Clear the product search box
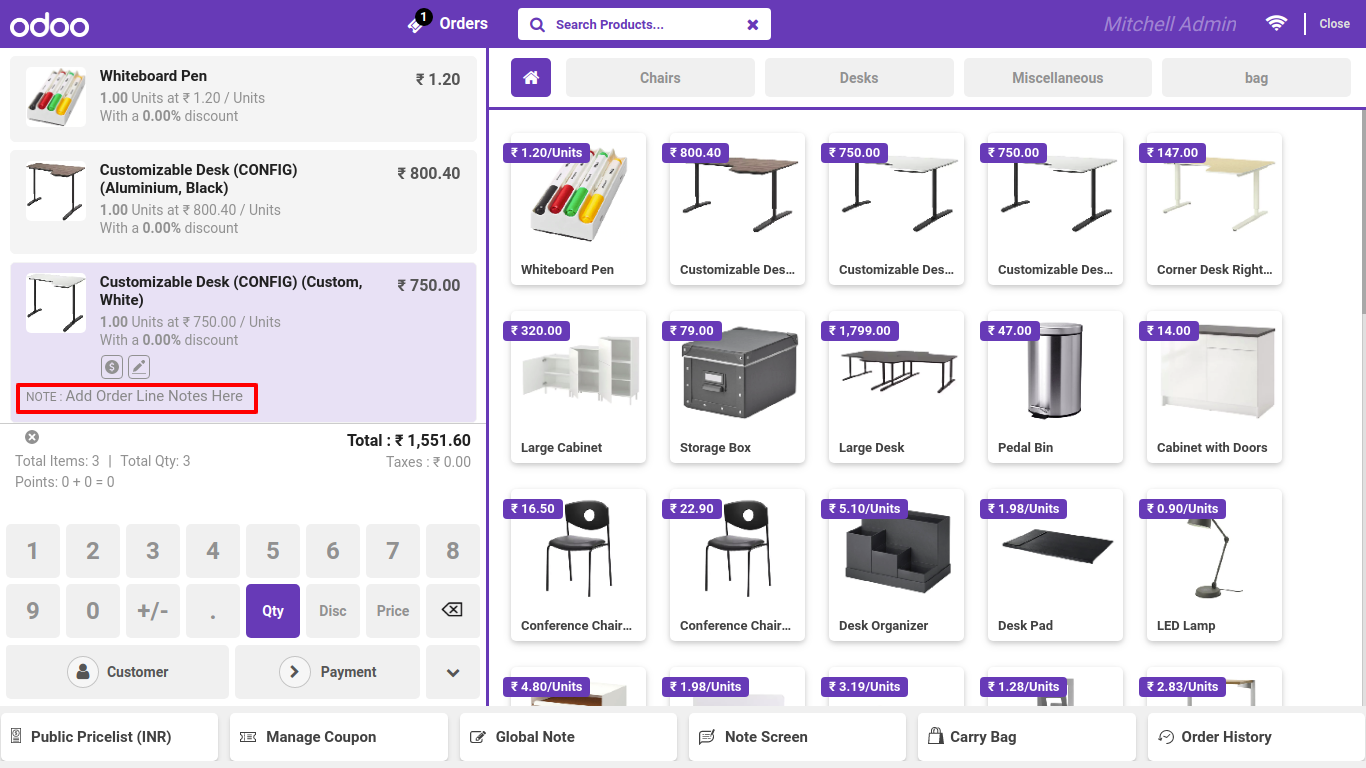1366x768 pixels. click(x=753, y=25)
